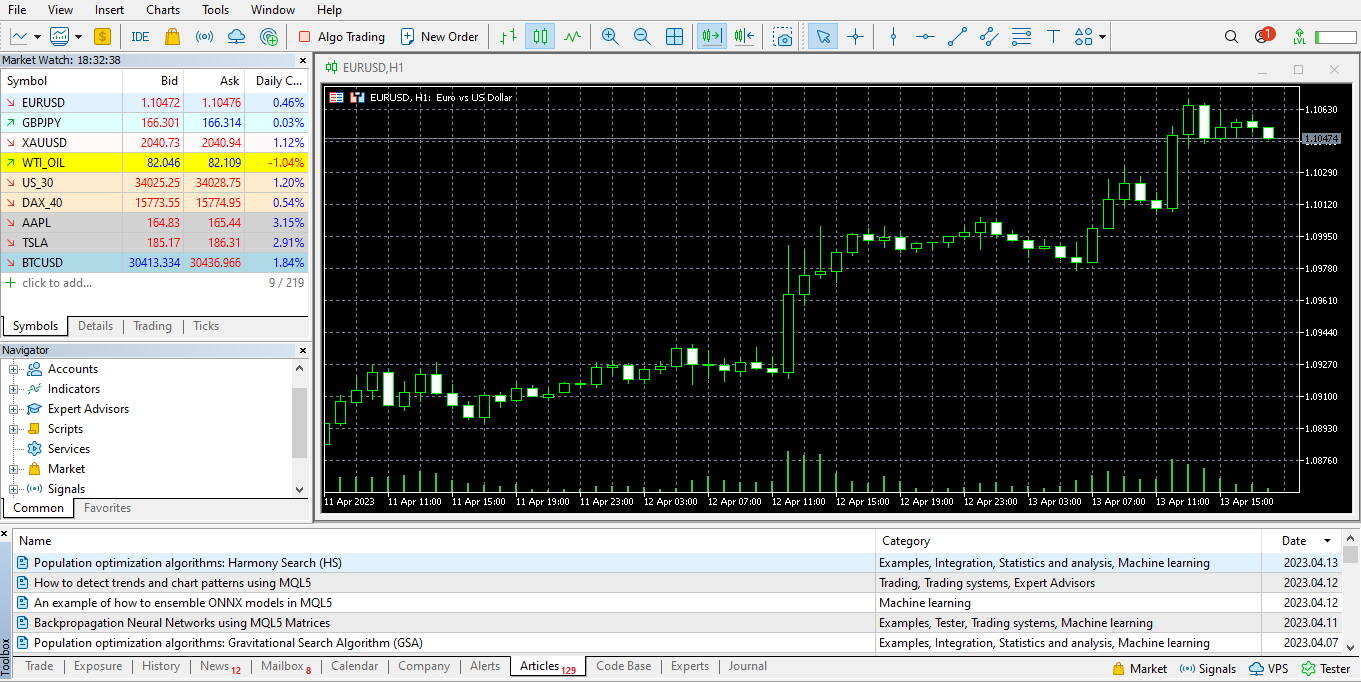
Task: Select the BTCUSD symbol row
Action: [x=155, y=262]
